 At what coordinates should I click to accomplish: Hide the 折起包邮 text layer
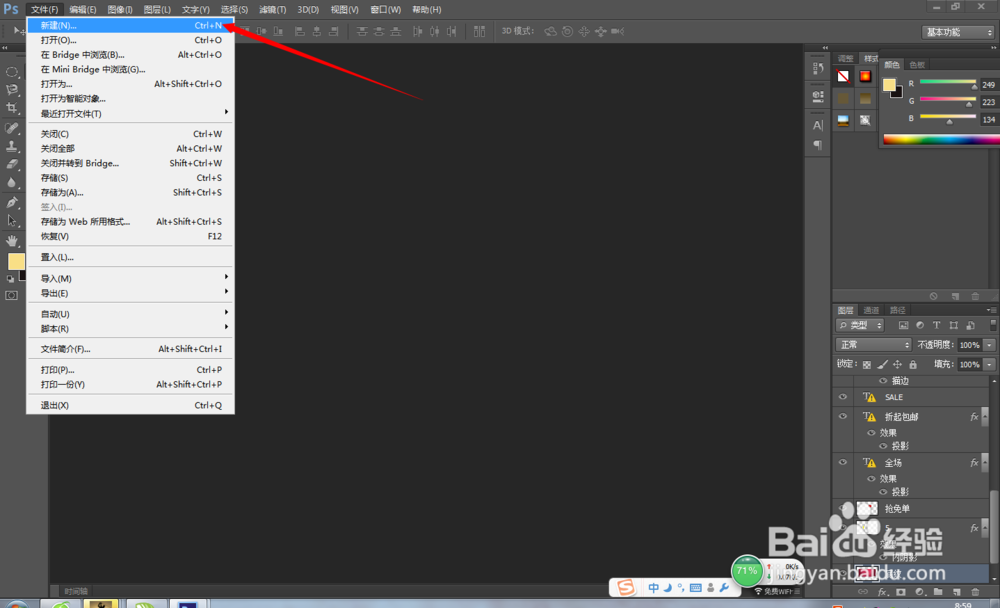point(842,417)
